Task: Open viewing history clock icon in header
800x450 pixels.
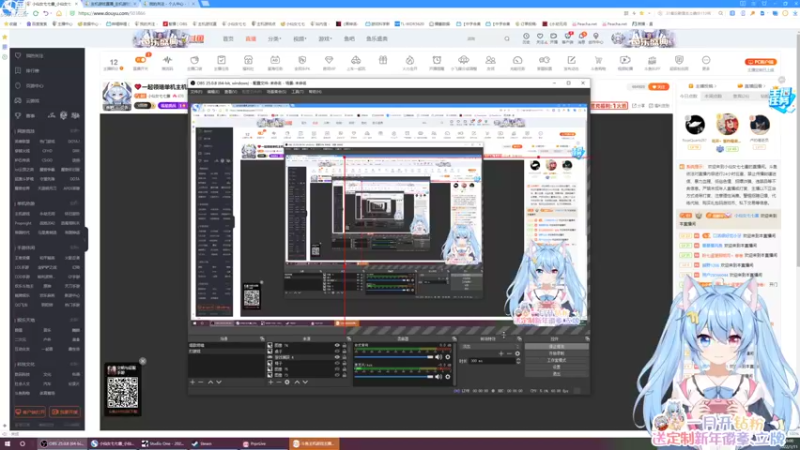Action: tap(526, 37)
